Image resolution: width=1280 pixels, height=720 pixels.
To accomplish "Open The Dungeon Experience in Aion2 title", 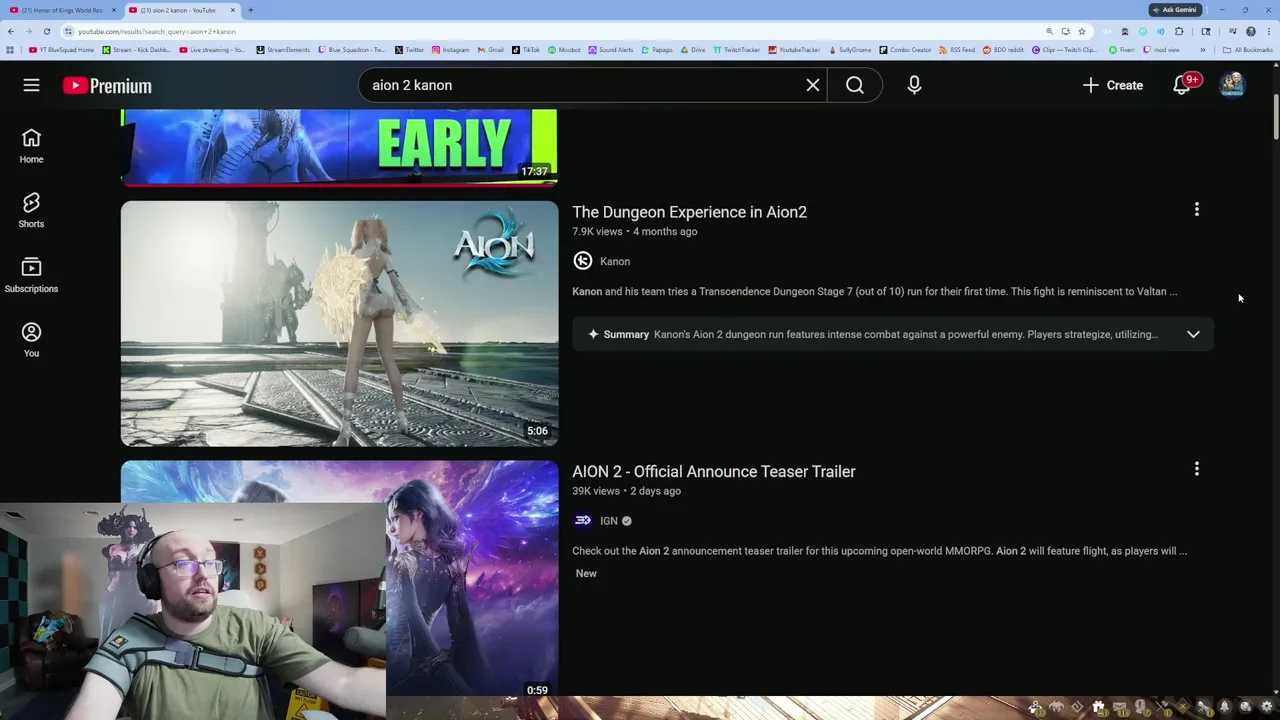I will click(x=689, y=212).
